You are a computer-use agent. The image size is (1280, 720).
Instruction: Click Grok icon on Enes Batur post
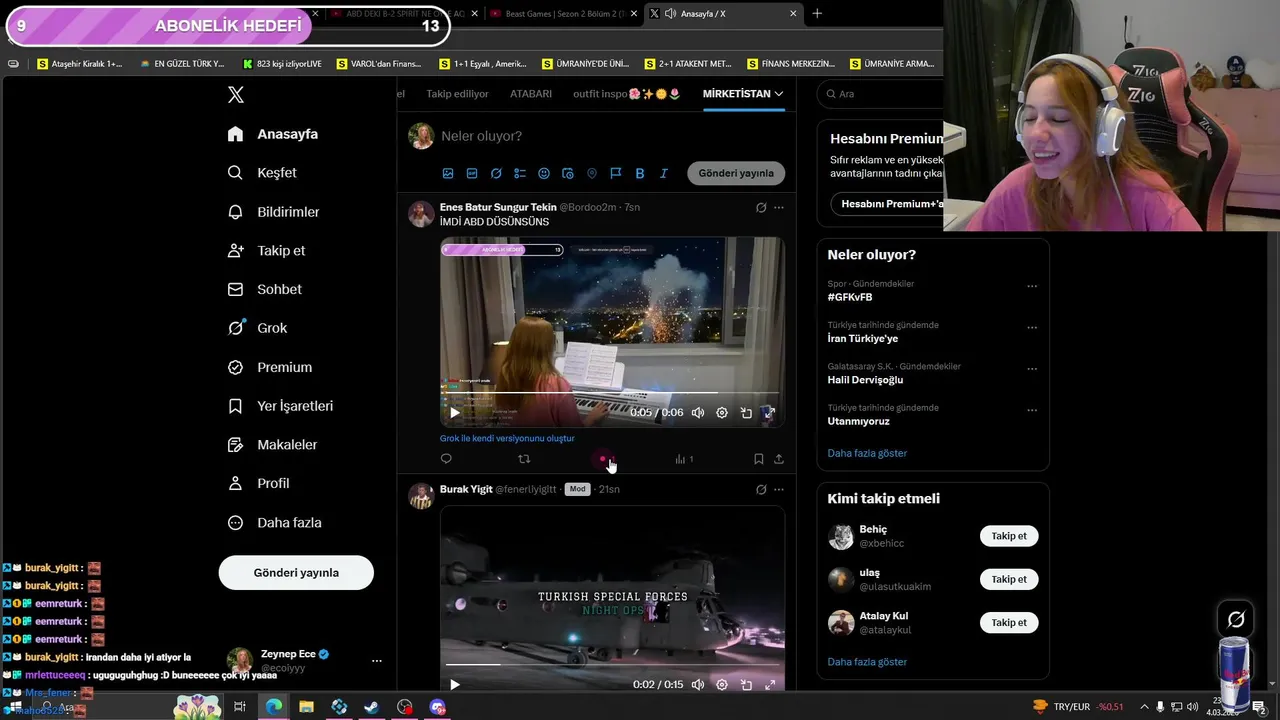click(x=761, y=208)
